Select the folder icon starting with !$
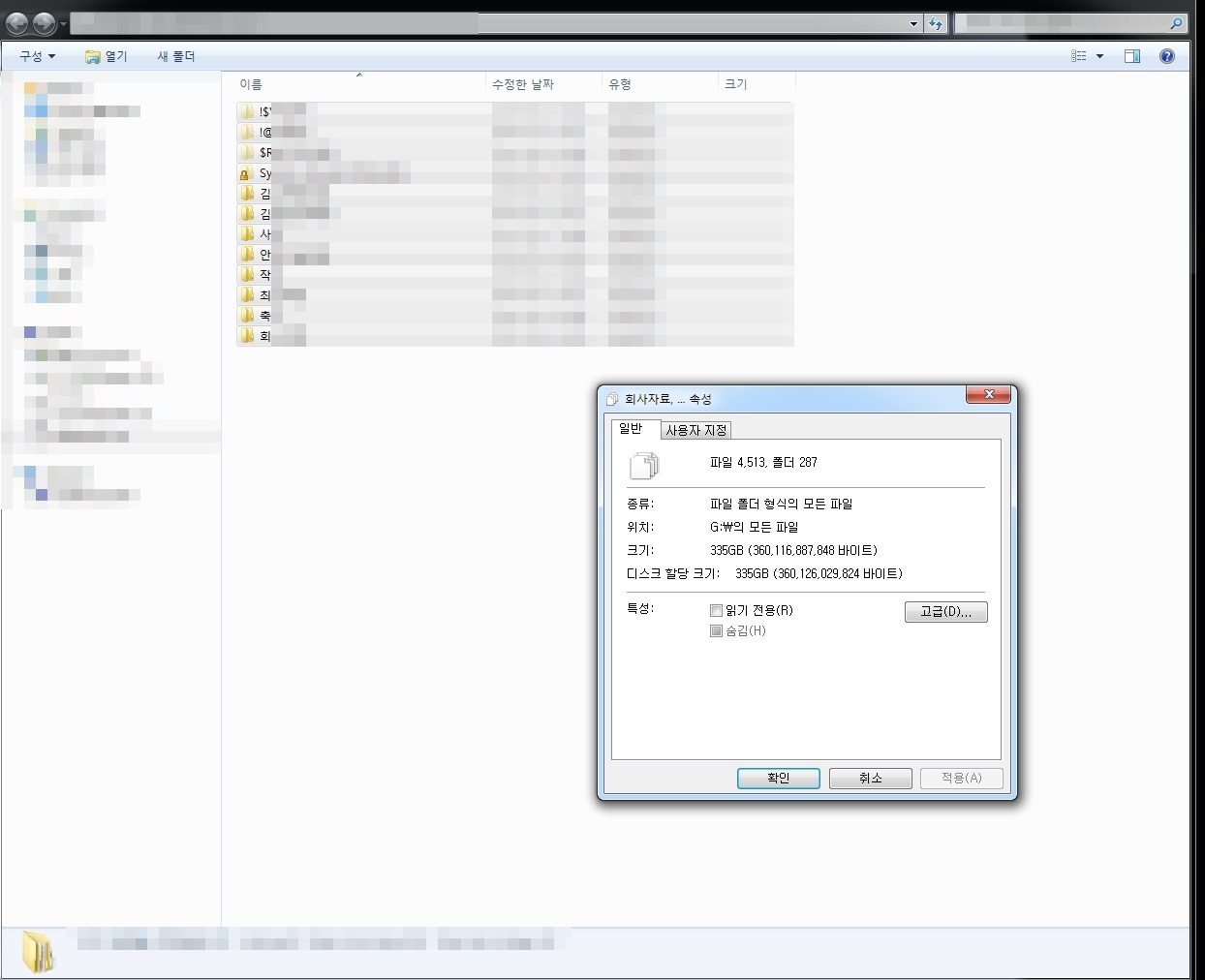Viewport: 1205px width, 980px height. coord(247,111)
